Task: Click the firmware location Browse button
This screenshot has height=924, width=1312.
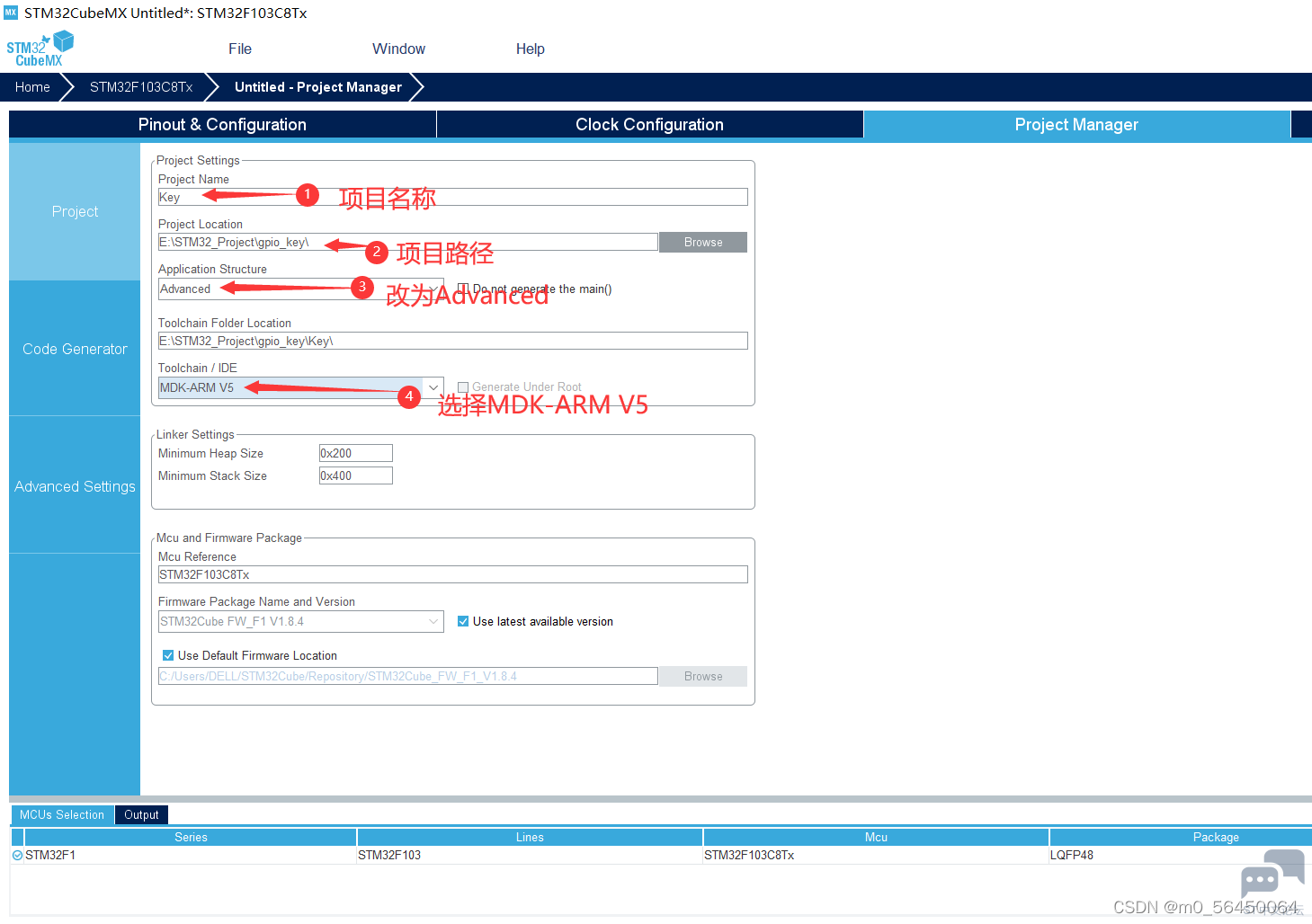Action: pyautogui.click(x=703, y=677)
